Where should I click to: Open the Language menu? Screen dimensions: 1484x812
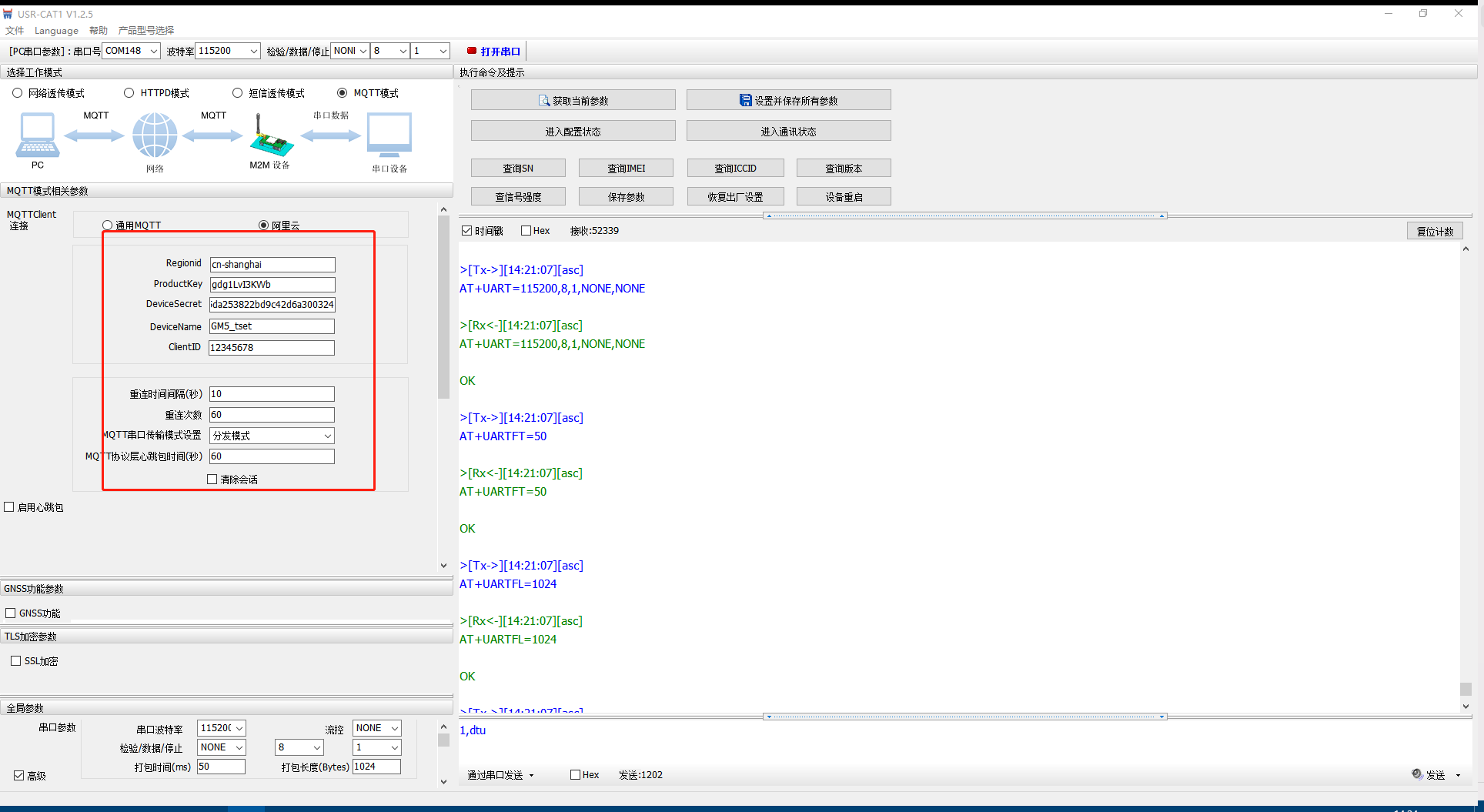[x=56, y=31]
